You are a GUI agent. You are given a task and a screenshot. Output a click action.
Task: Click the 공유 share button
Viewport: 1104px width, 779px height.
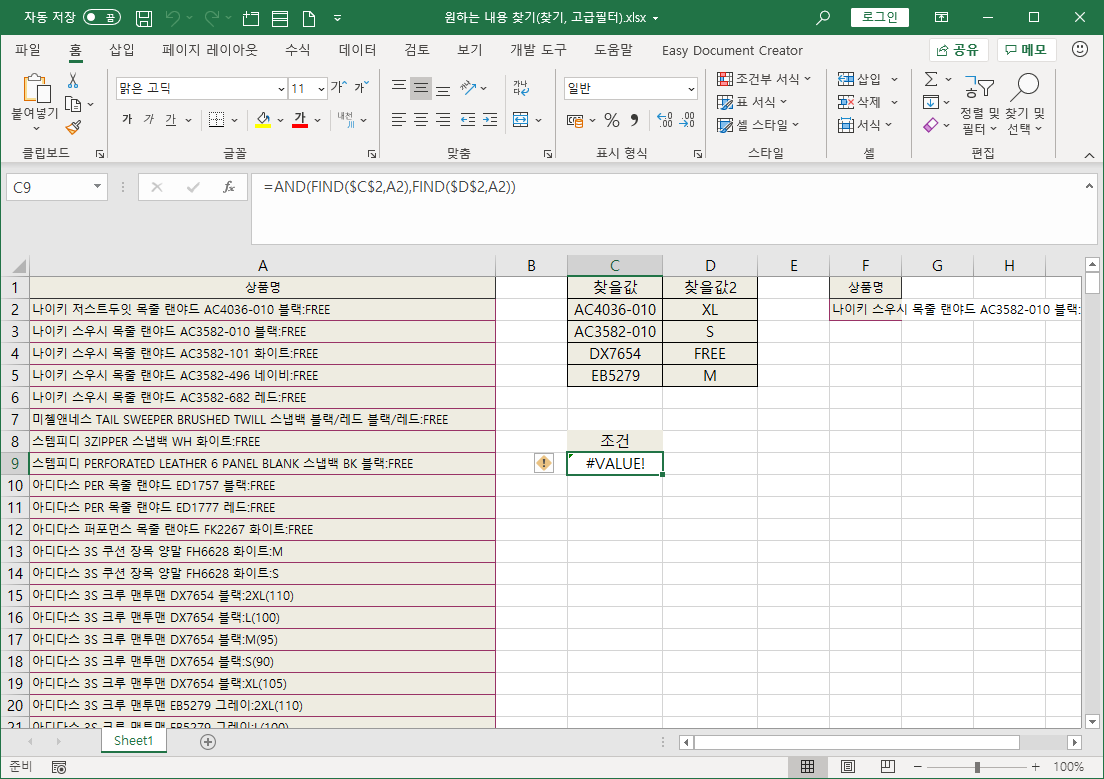point(958,50)
